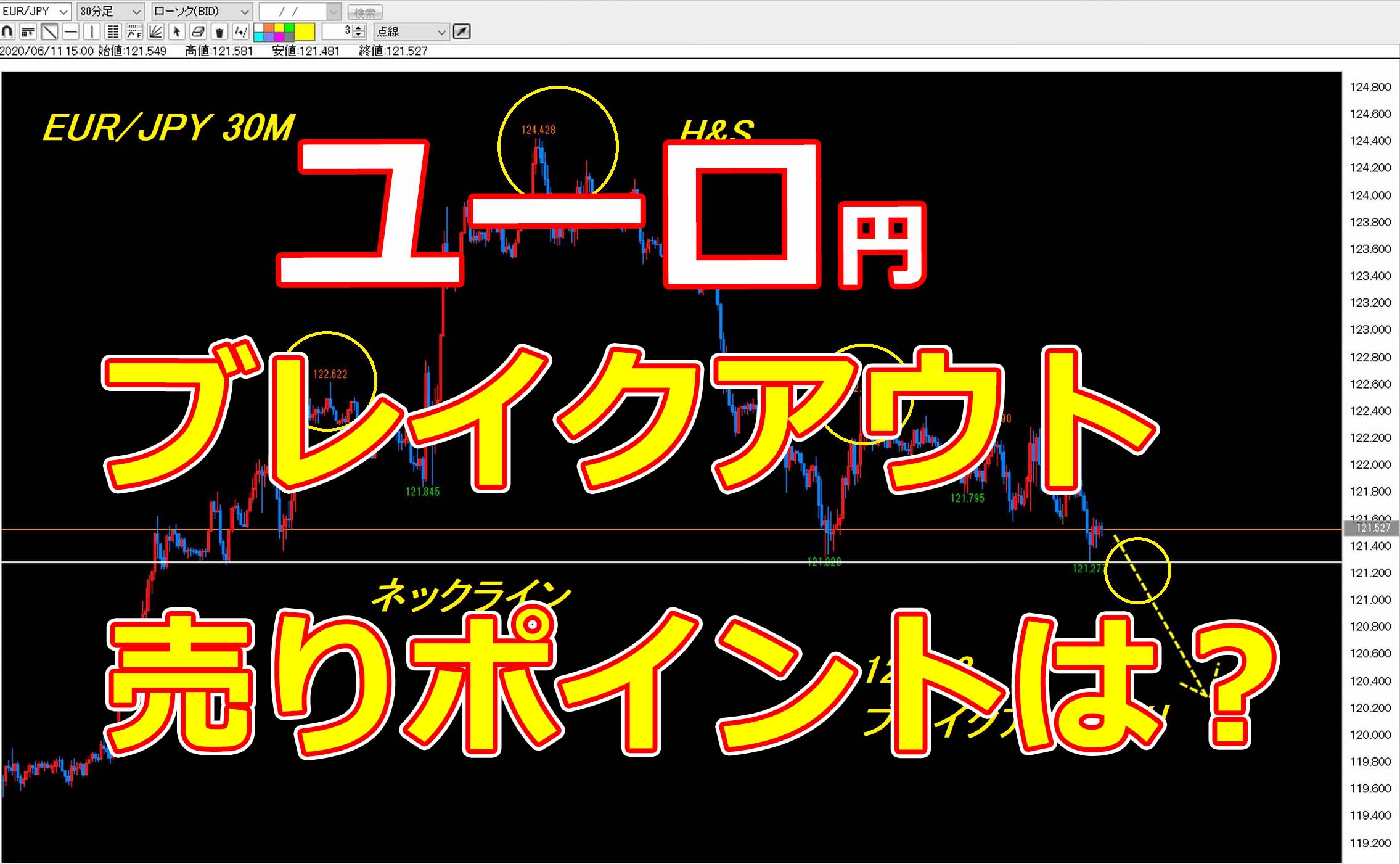Click the 123.000 price axis label
The image size is (1400, 864).
tap(1370, 329)
